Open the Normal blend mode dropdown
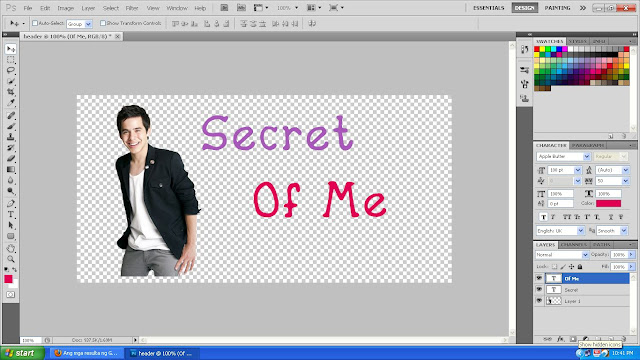Viewport: 640px width, 360px height. pos(585,255)
